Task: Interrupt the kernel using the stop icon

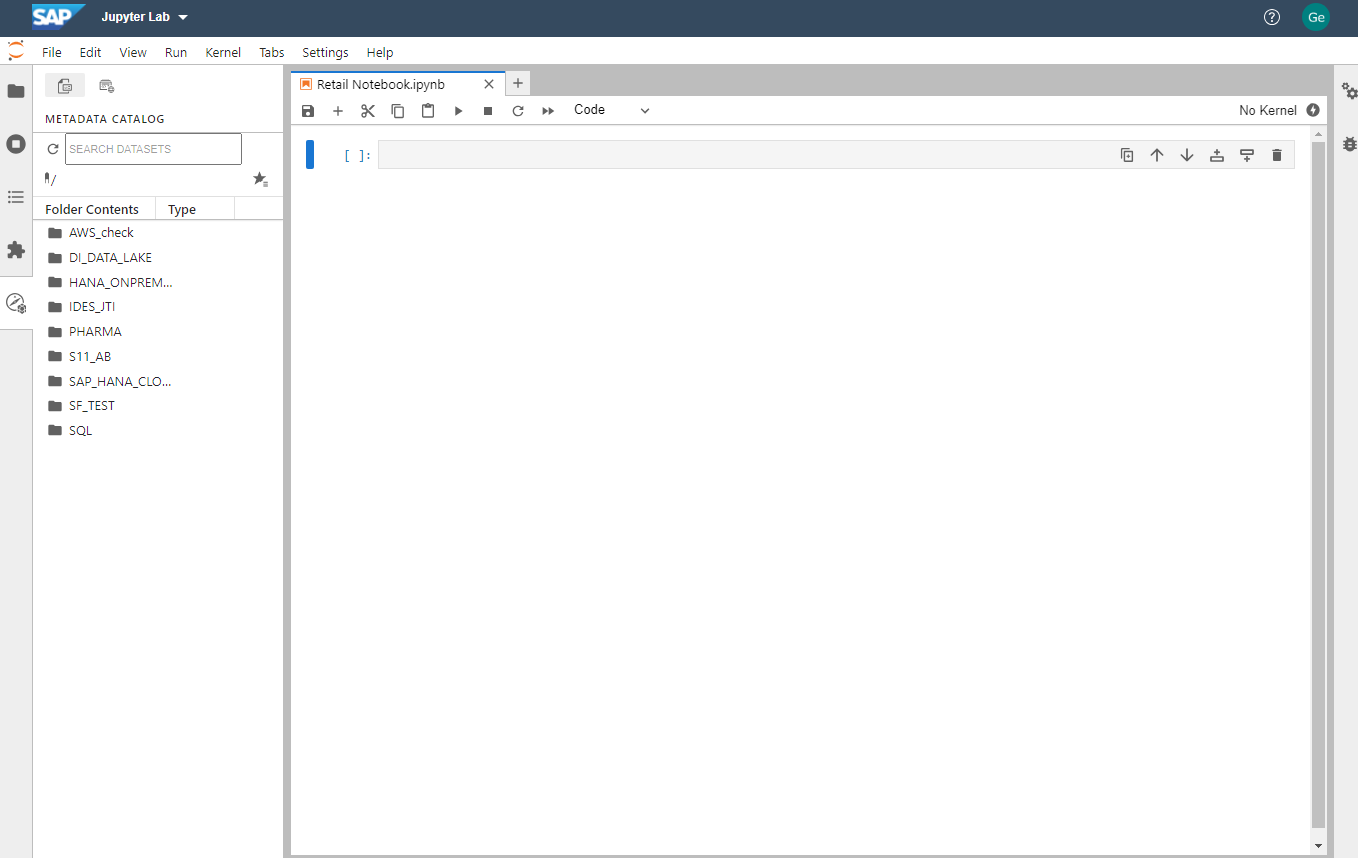Action: 488,111
